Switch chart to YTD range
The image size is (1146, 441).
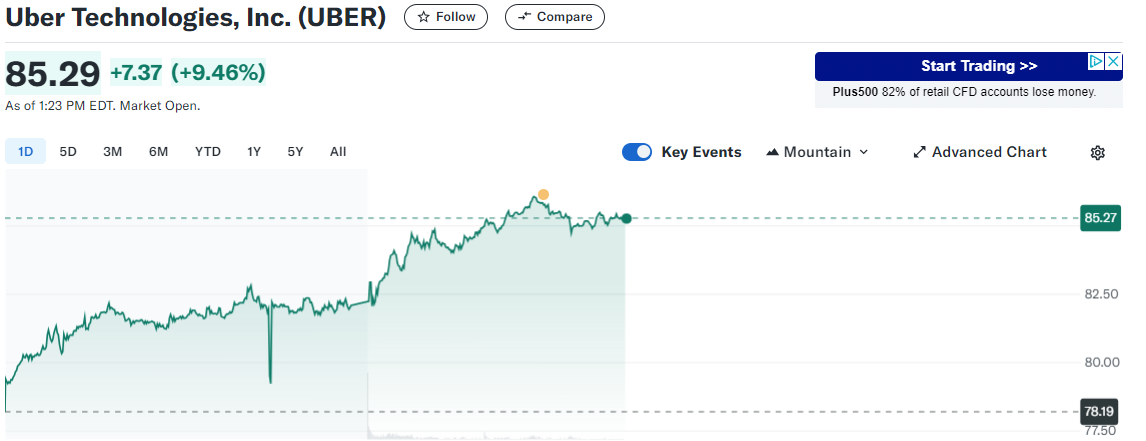[x=207, y=152]
